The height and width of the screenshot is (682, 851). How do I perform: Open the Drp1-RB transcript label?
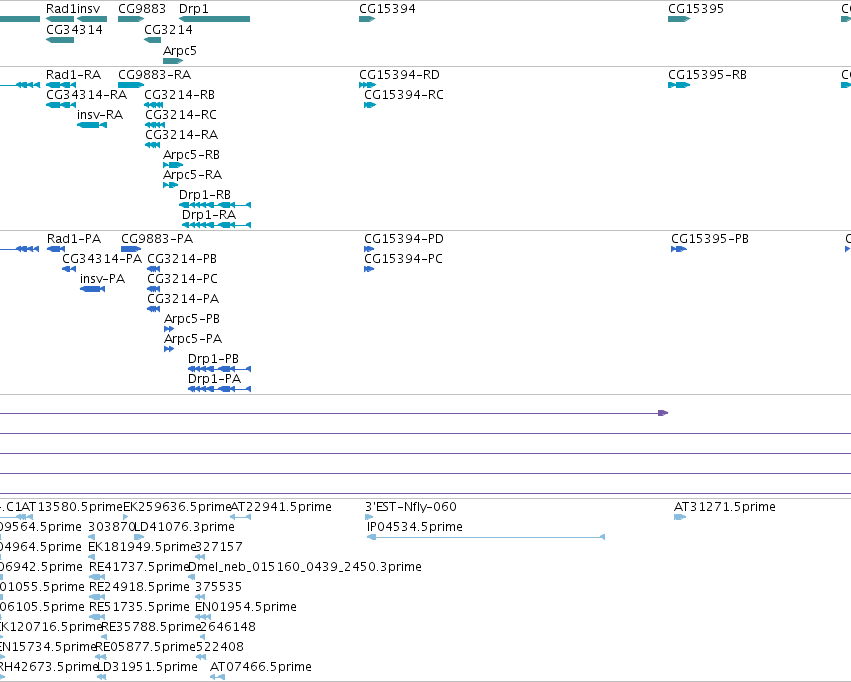[205, 194]
